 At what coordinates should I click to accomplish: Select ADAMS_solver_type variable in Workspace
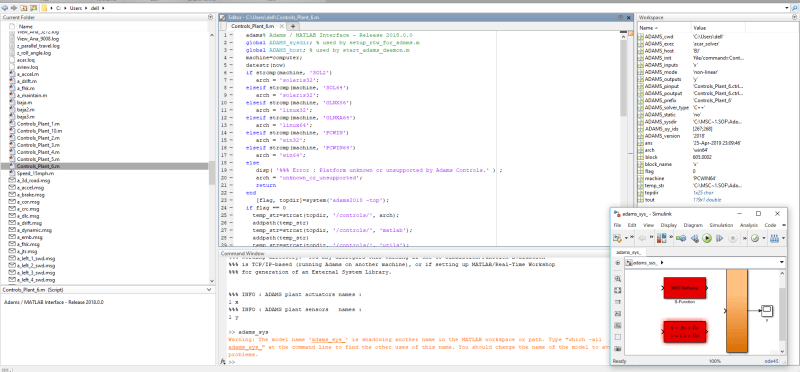point(667,107)
